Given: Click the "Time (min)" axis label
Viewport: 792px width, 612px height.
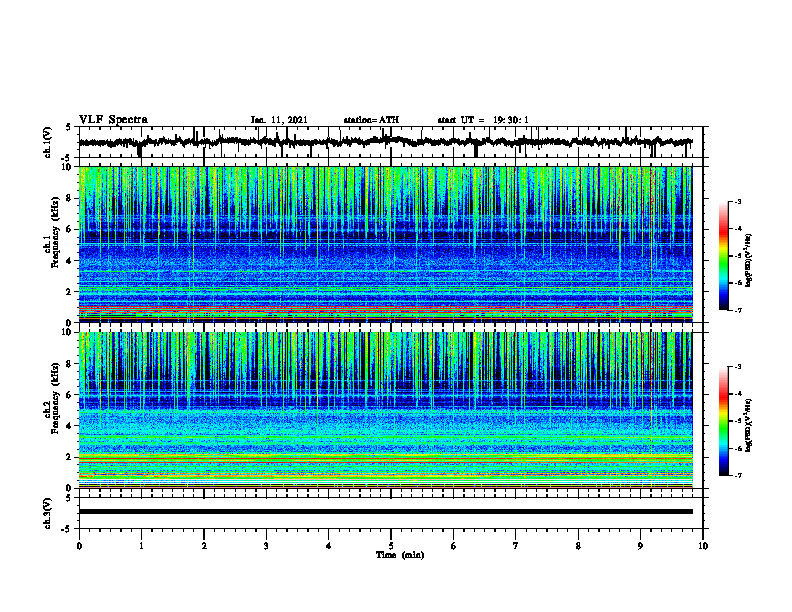Looking at the screenshot, I should tap(400, 555).
